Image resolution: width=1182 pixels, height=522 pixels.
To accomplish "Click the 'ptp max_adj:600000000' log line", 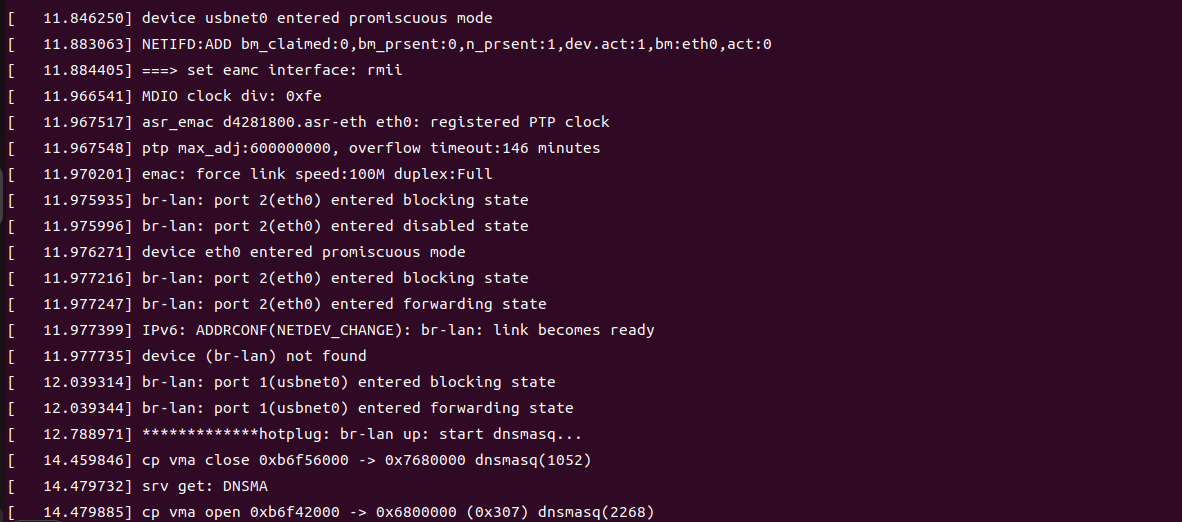I will [x=371, y=148].
